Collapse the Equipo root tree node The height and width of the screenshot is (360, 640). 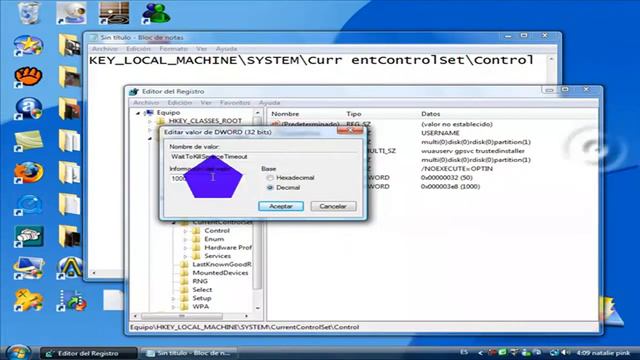[138, 113]
